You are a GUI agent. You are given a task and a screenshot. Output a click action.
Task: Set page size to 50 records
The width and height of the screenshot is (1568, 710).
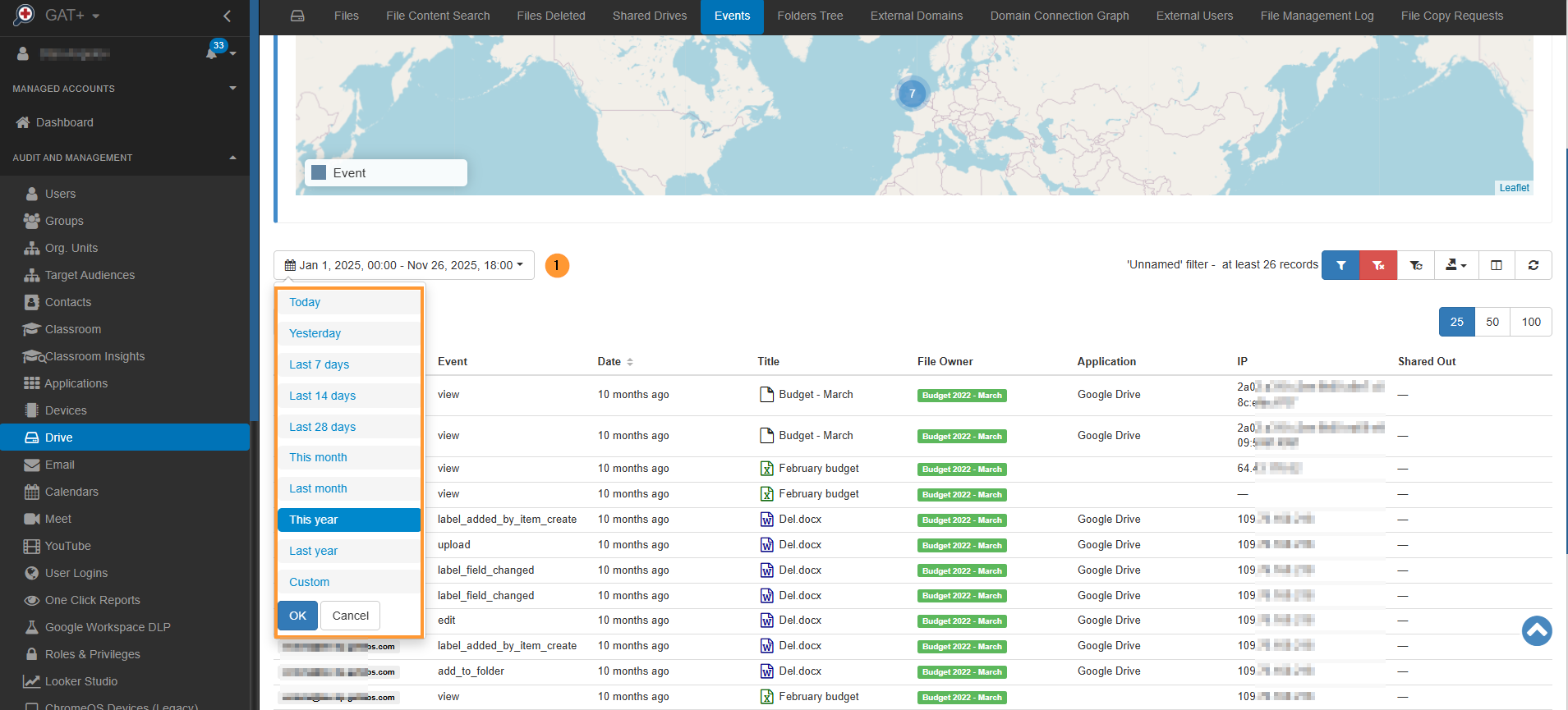(x=1492, y=322)
